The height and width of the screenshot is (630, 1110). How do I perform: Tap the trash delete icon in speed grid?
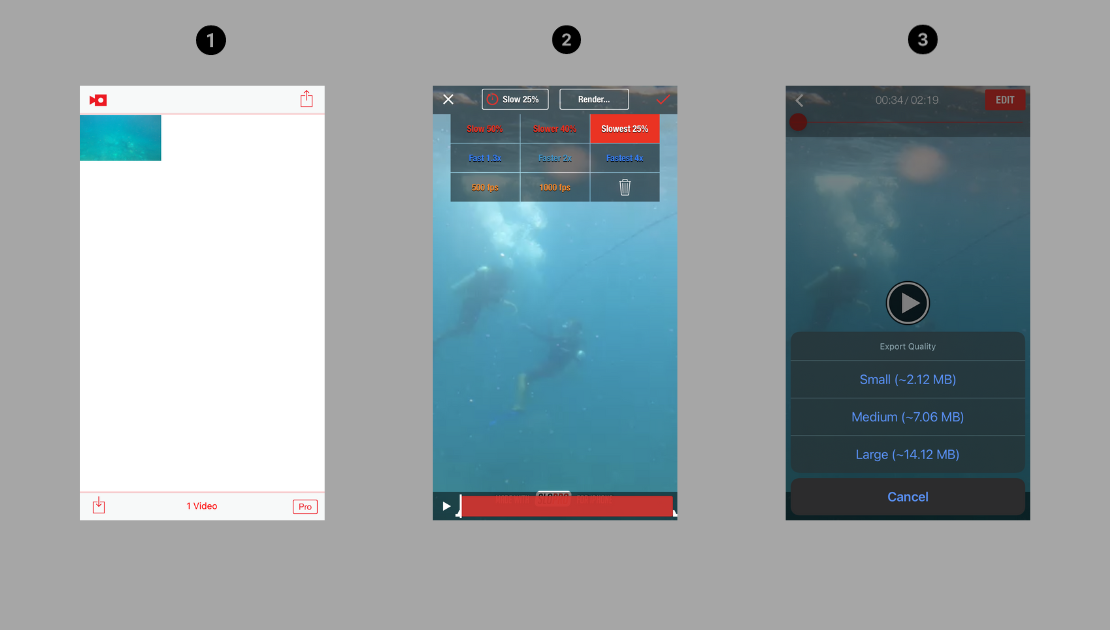click(625, 188)
